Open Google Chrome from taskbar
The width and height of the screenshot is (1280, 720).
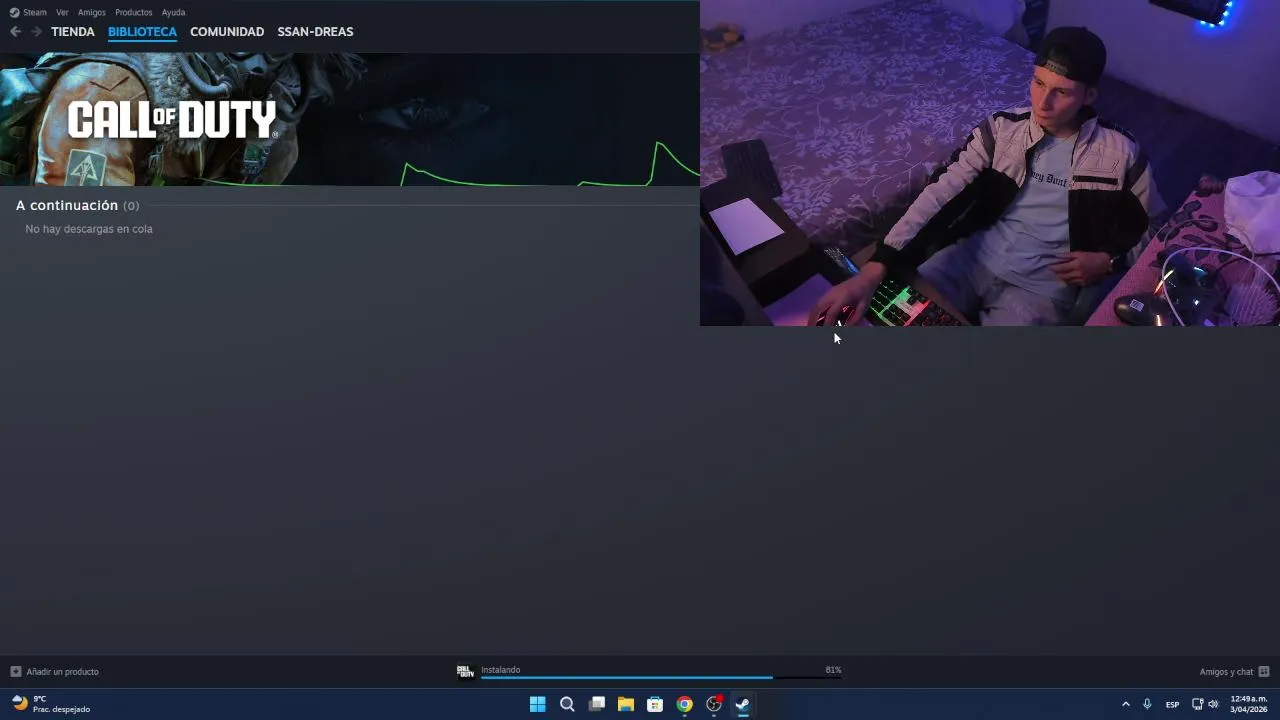(x=684, y=704)
